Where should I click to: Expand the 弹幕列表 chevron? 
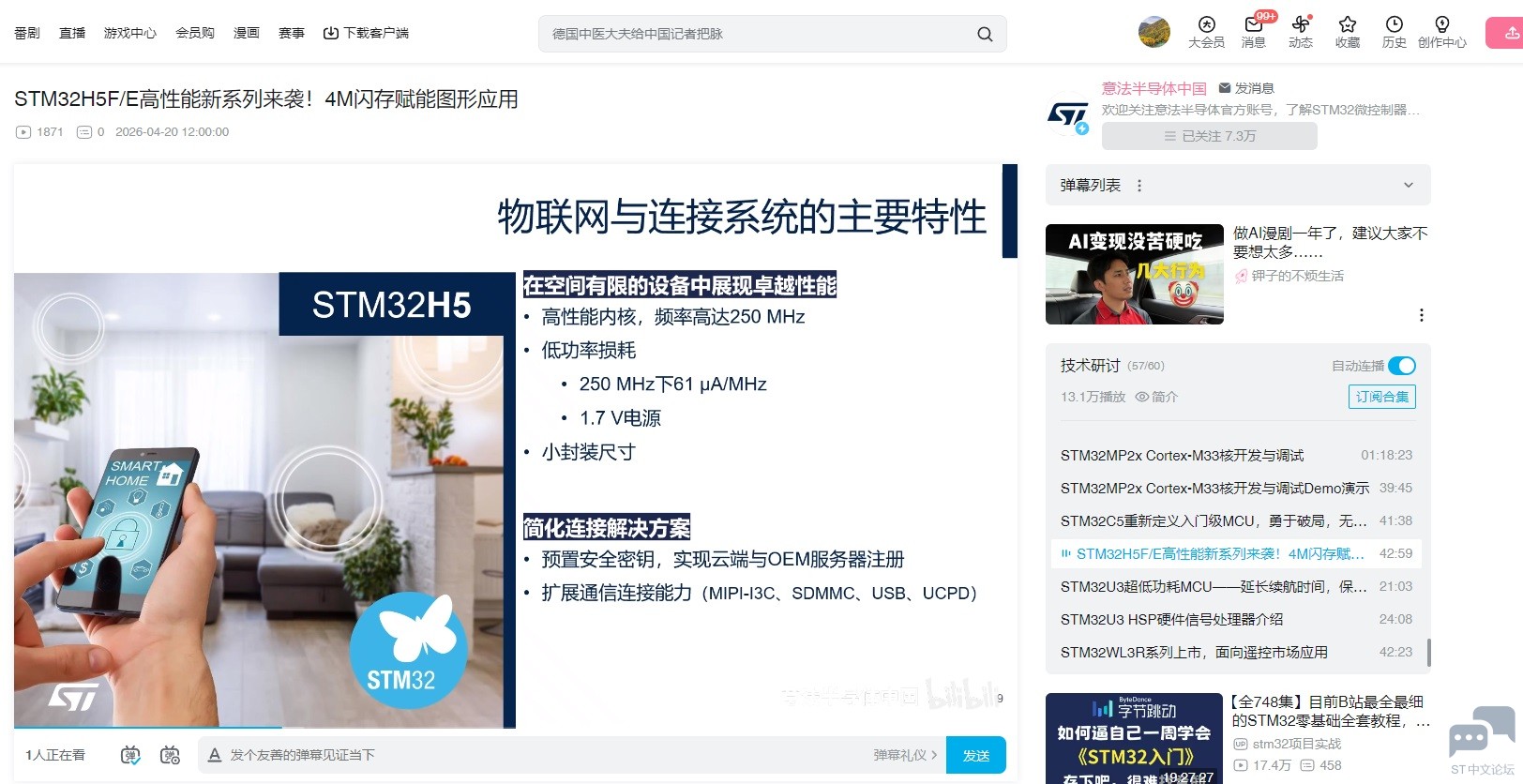pos(1408,186)
